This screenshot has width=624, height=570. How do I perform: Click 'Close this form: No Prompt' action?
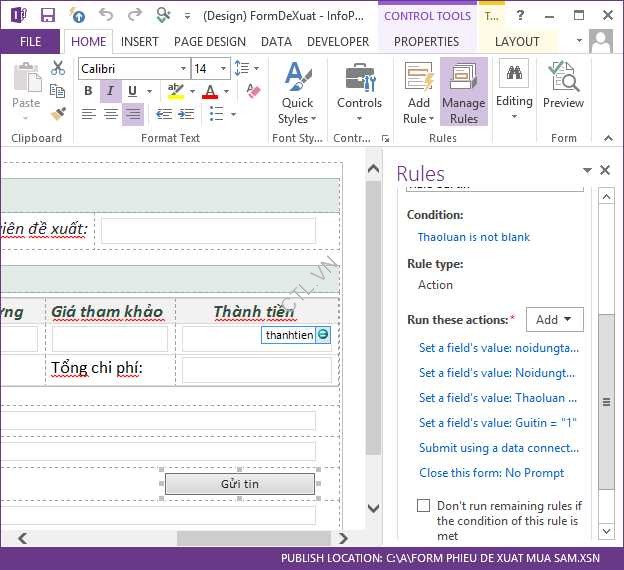click(491, 473)
